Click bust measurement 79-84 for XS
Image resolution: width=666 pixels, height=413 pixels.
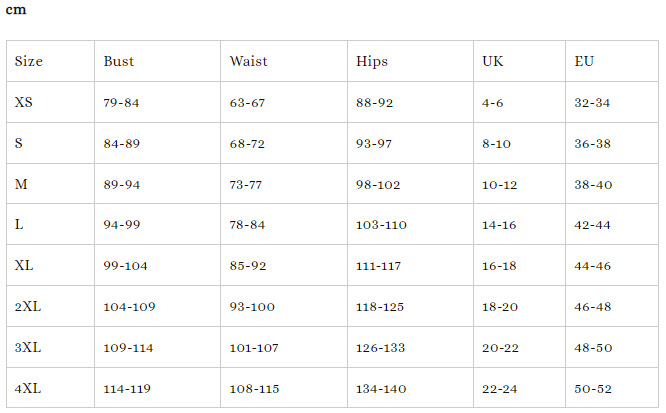(121, 102)
